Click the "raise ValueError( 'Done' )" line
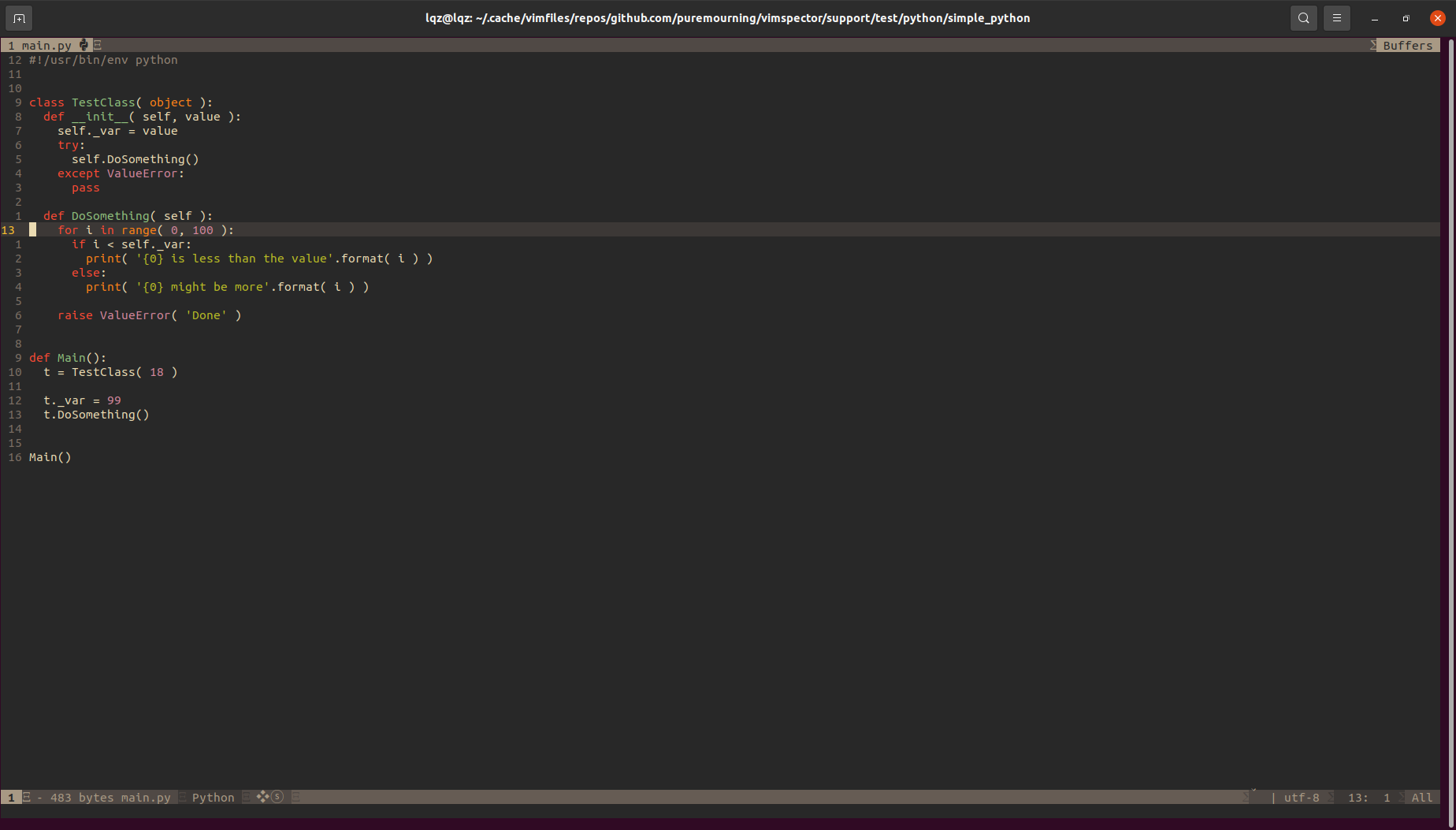Image resolution: width=1456 pixels, height=830 pixels. pyautogui.click(x=150, y=315)
